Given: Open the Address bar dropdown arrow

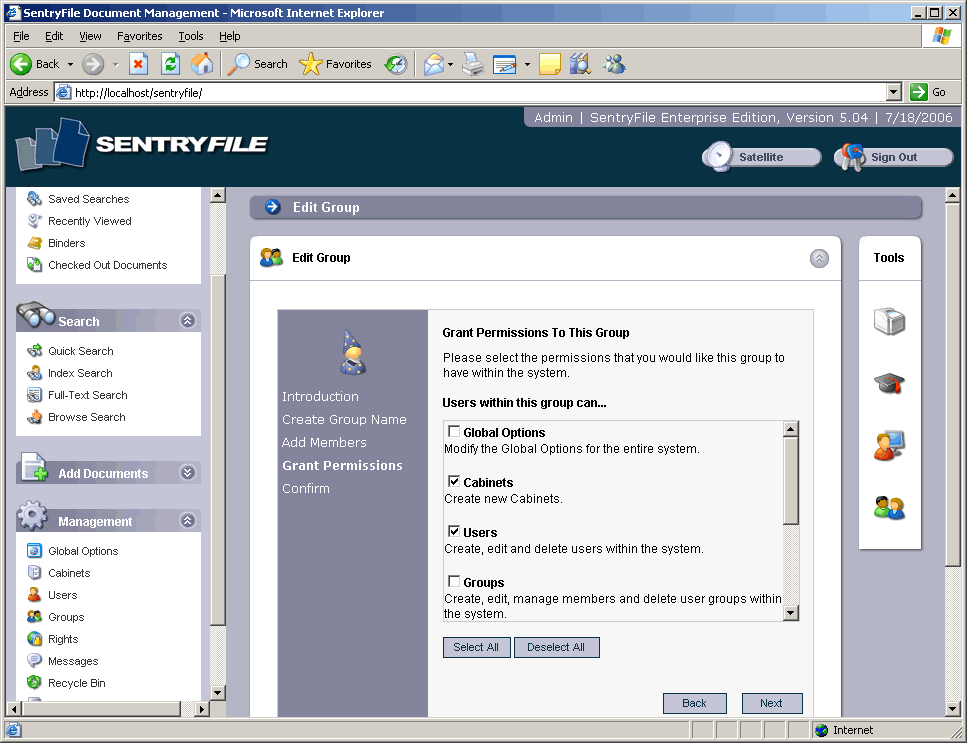Looking at the screenshot, I should pos(894,92).
